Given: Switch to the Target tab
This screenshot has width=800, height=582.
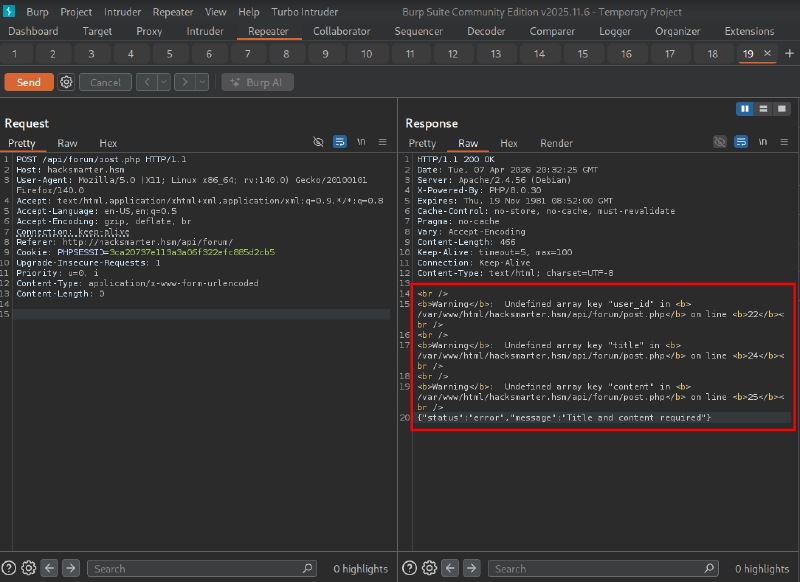Looking at the screenshot, I should coord(97,31).
